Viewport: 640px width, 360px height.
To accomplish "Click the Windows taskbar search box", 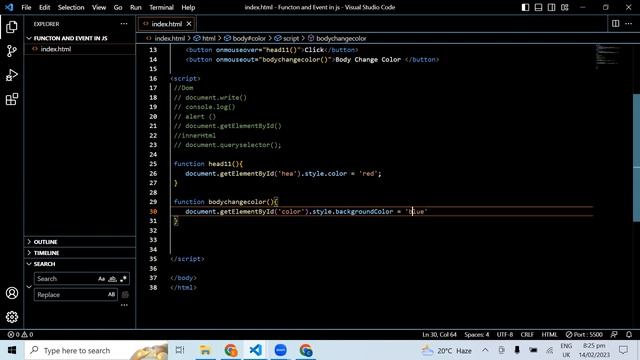I will pos(96,350).
